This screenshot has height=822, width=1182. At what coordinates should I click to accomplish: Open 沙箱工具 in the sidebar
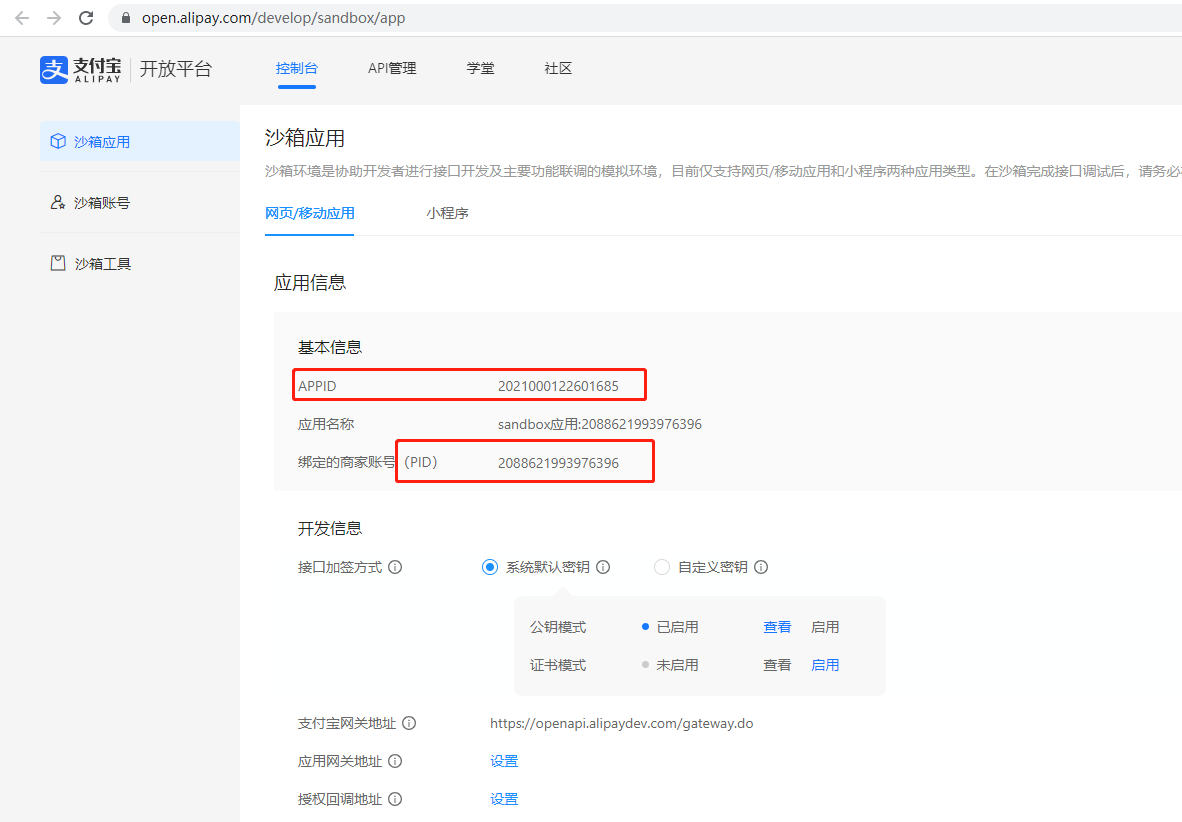click(x=139, y=263)
